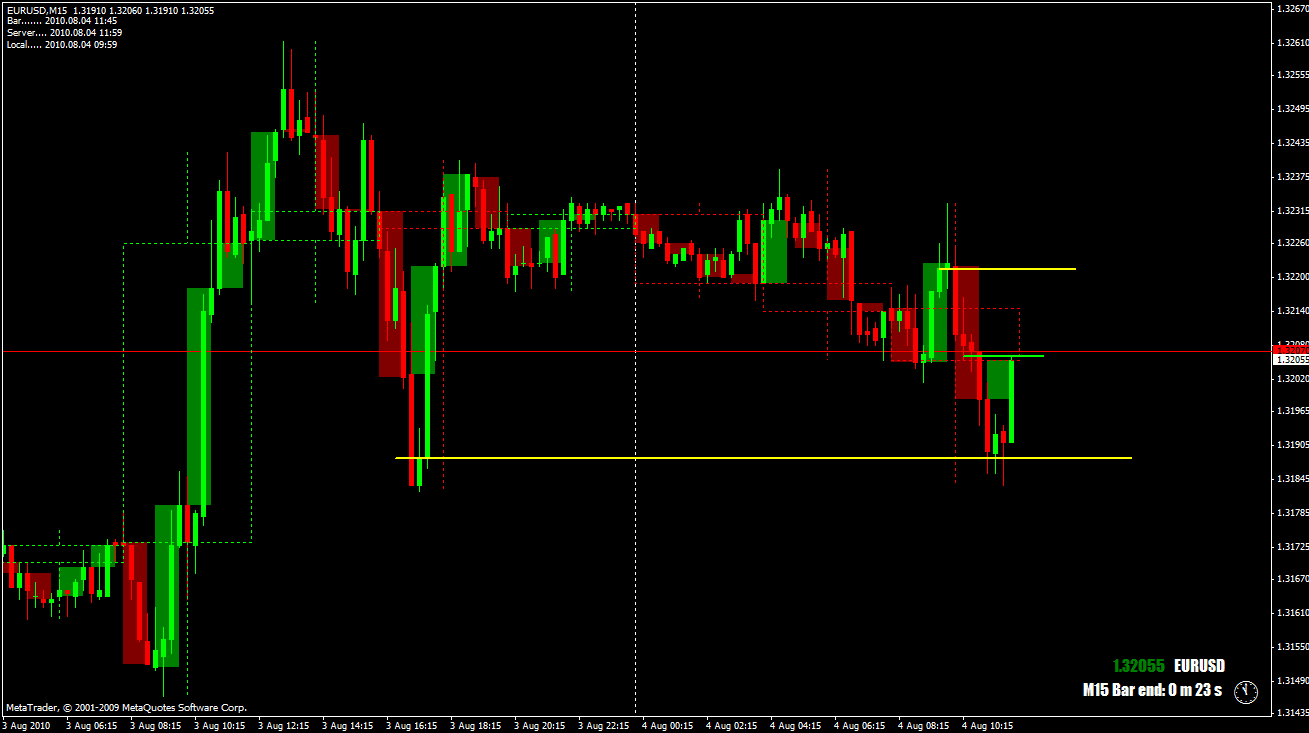Image resolution: width=1309 pixels, height=733 pixels.
Task: Click the '4 Aug 08:15' time axis label
Action: click(925, 725)
